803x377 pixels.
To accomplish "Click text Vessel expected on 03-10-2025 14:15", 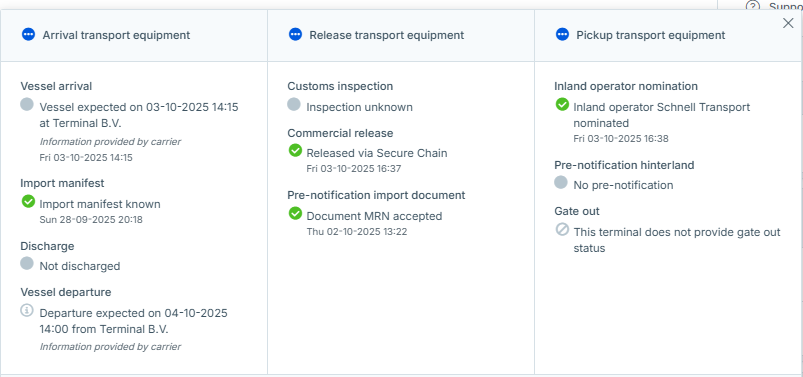I will tap(139, 107).
